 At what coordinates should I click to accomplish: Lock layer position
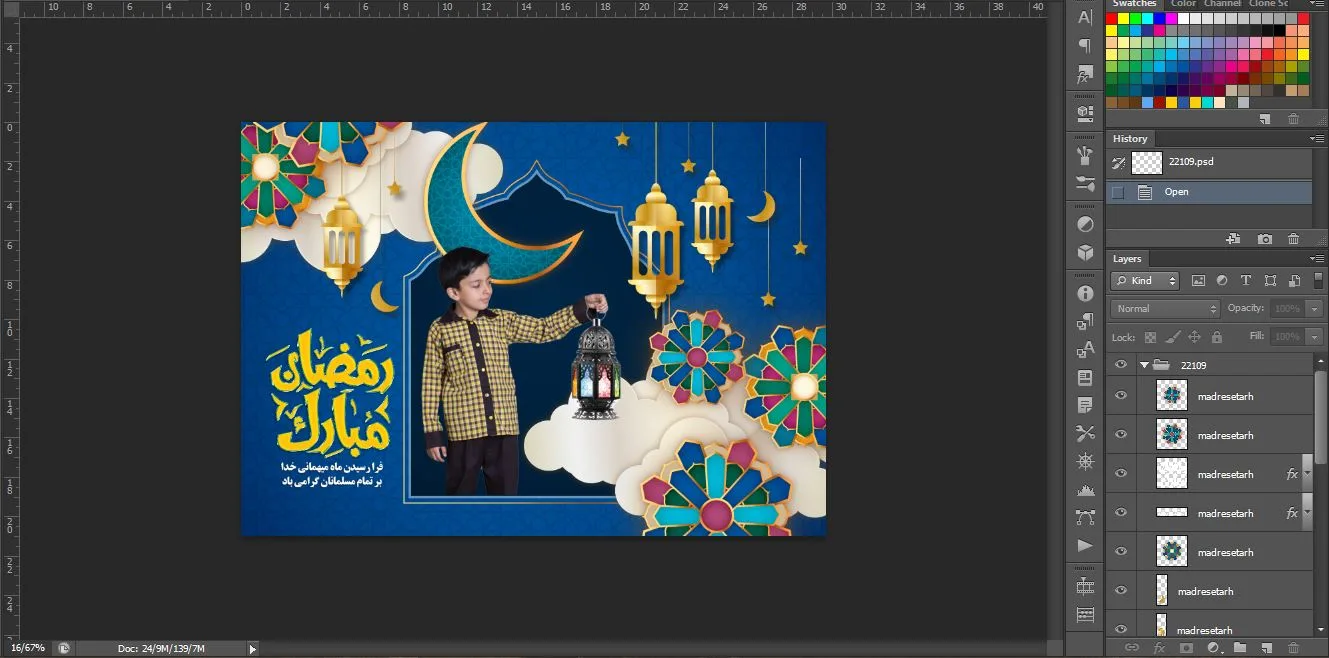1194,337
